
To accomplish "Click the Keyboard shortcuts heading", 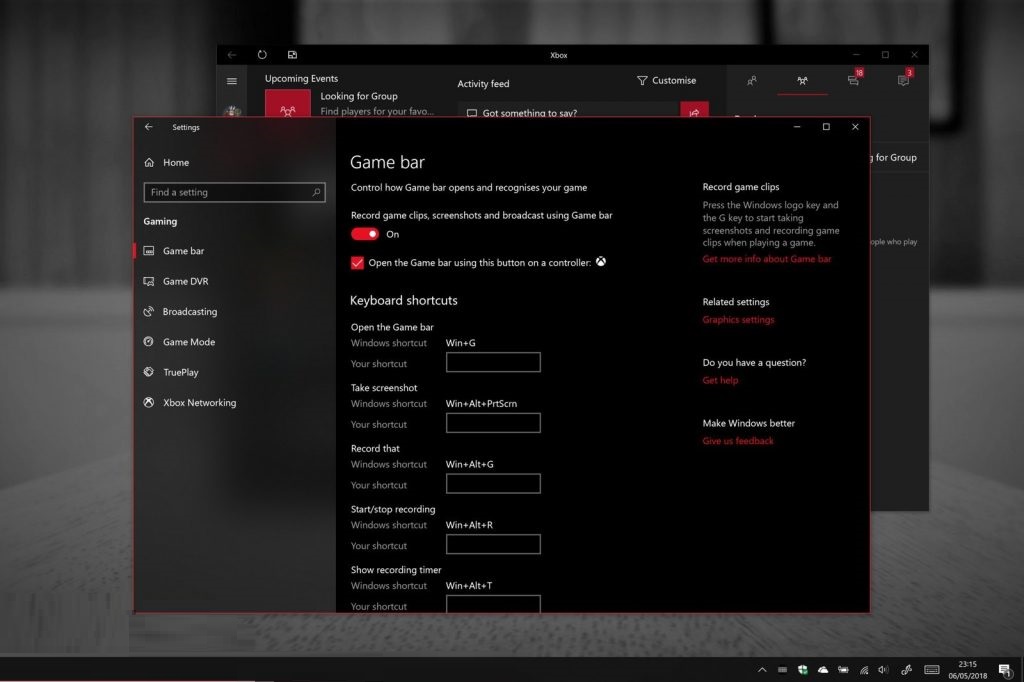I will (404, 300).
